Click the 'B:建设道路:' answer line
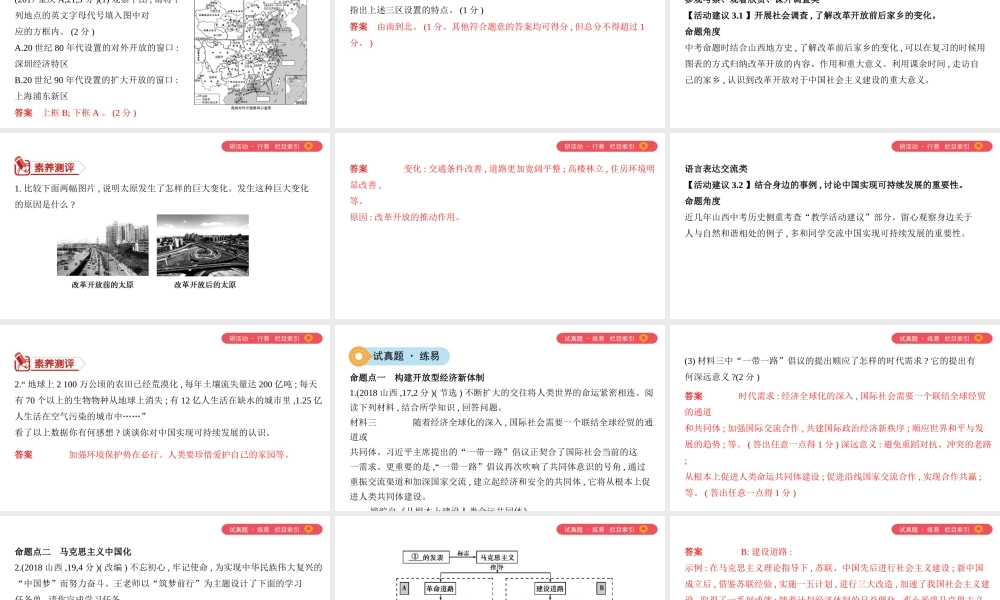The height and width of the screenshot is (600, 1000). click(x=767, y=552)
